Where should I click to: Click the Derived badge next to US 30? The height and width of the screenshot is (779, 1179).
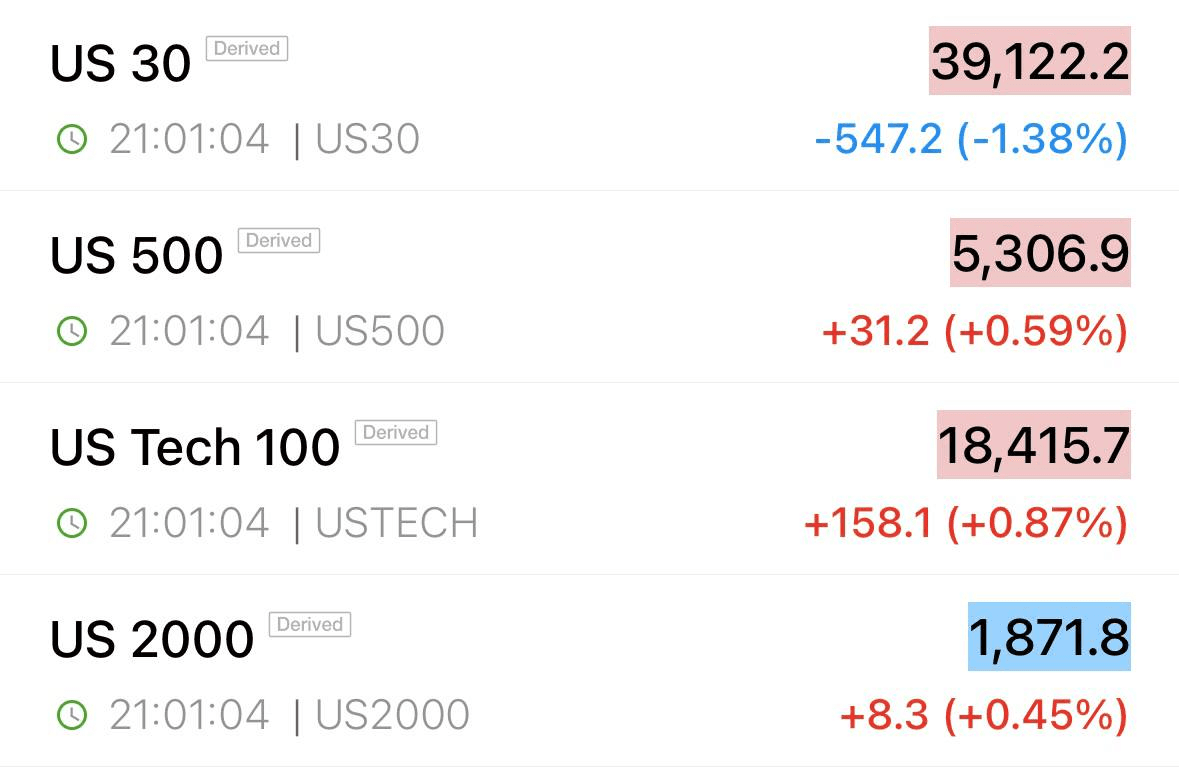pos(247,48)
